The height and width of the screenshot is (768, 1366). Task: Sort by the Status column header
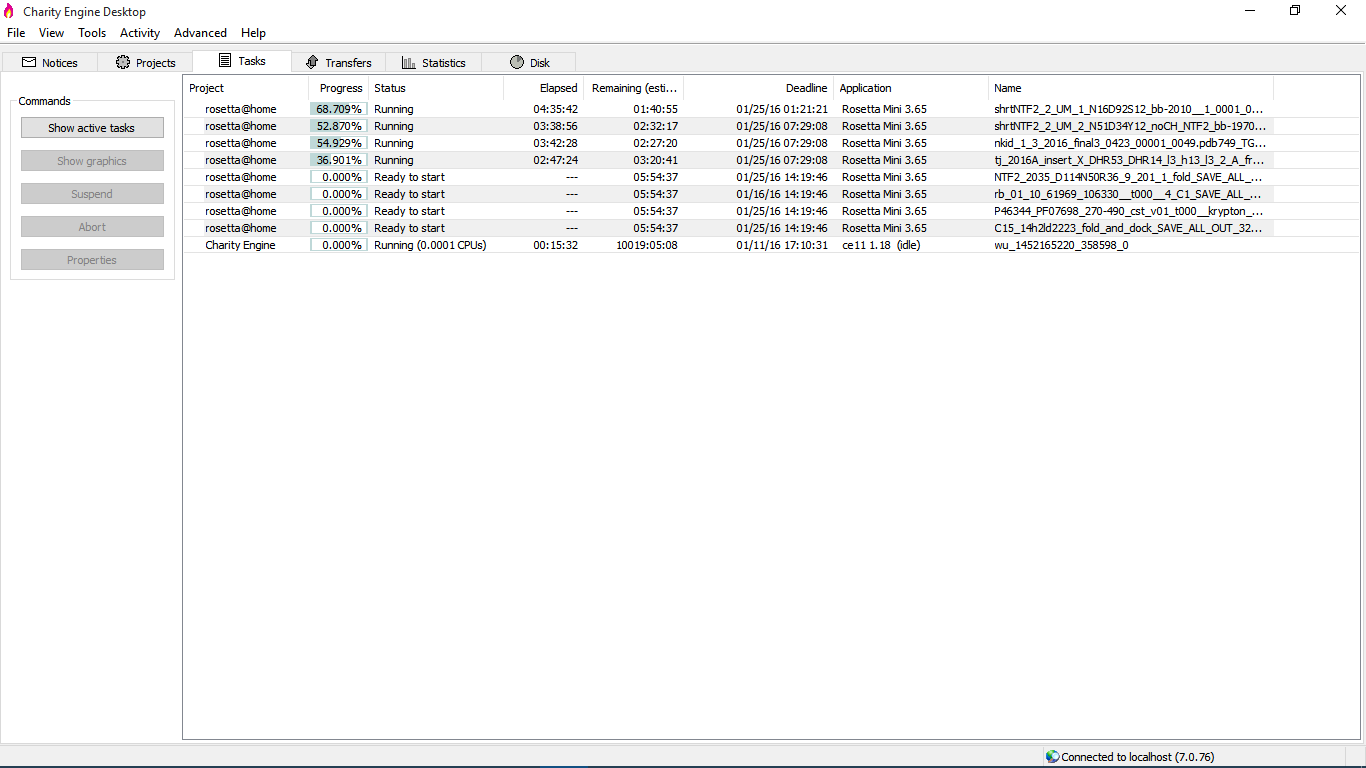(435, 88)
